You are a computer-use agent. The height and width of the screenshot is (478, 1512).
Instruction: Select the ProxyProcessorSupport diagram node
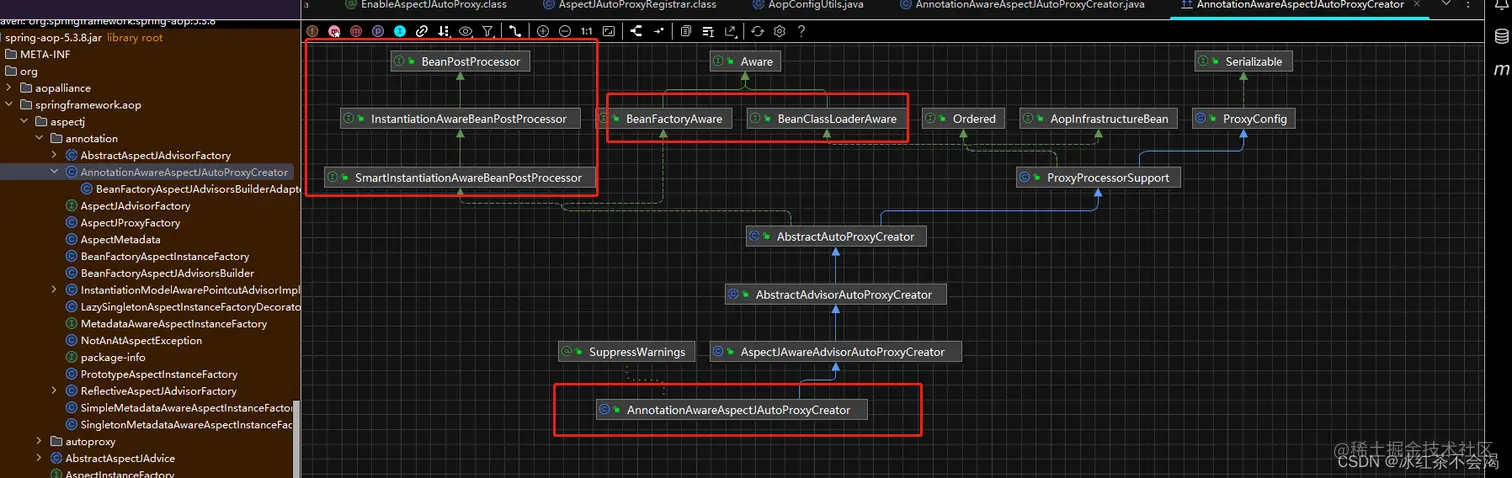(1099, 178)
